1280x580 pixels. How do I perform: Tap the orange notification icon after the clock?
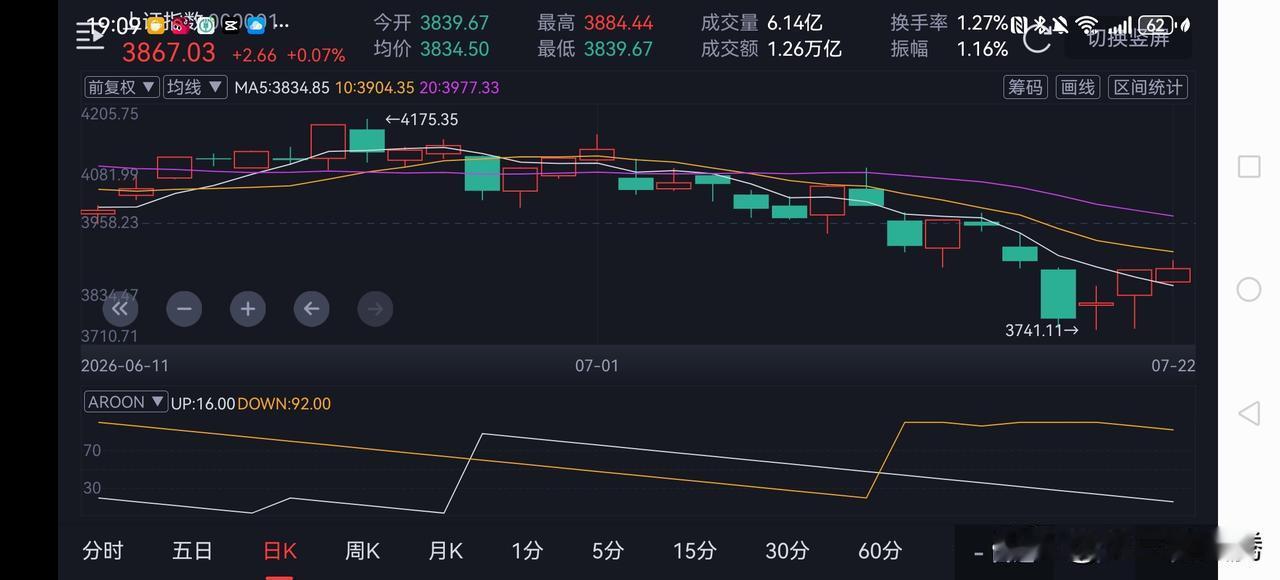(156, 25)
